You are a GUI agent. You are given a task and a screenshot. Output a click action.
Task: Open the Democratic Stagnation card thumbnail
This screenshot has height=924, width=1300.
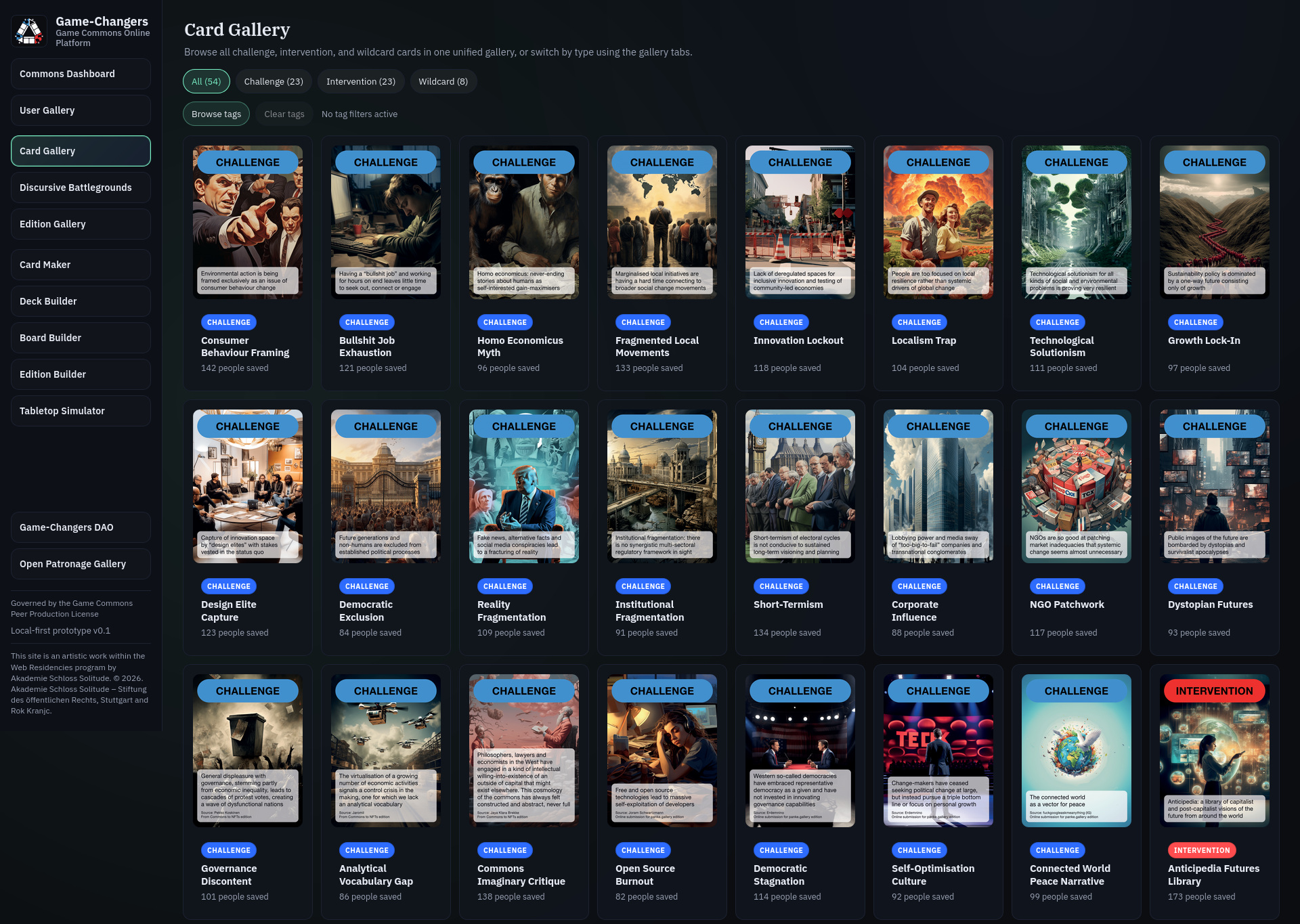click(x=800, y=750)
